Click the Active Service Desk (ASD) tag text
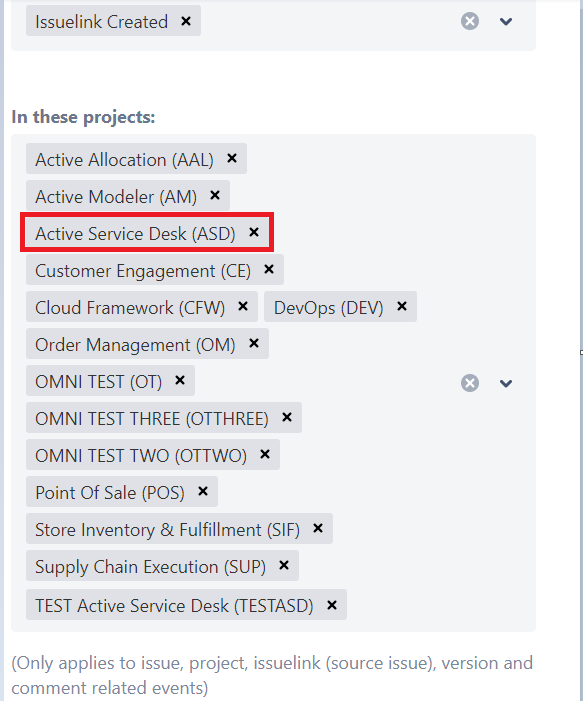Screen dimensions: 583x701 click(135, 234)
